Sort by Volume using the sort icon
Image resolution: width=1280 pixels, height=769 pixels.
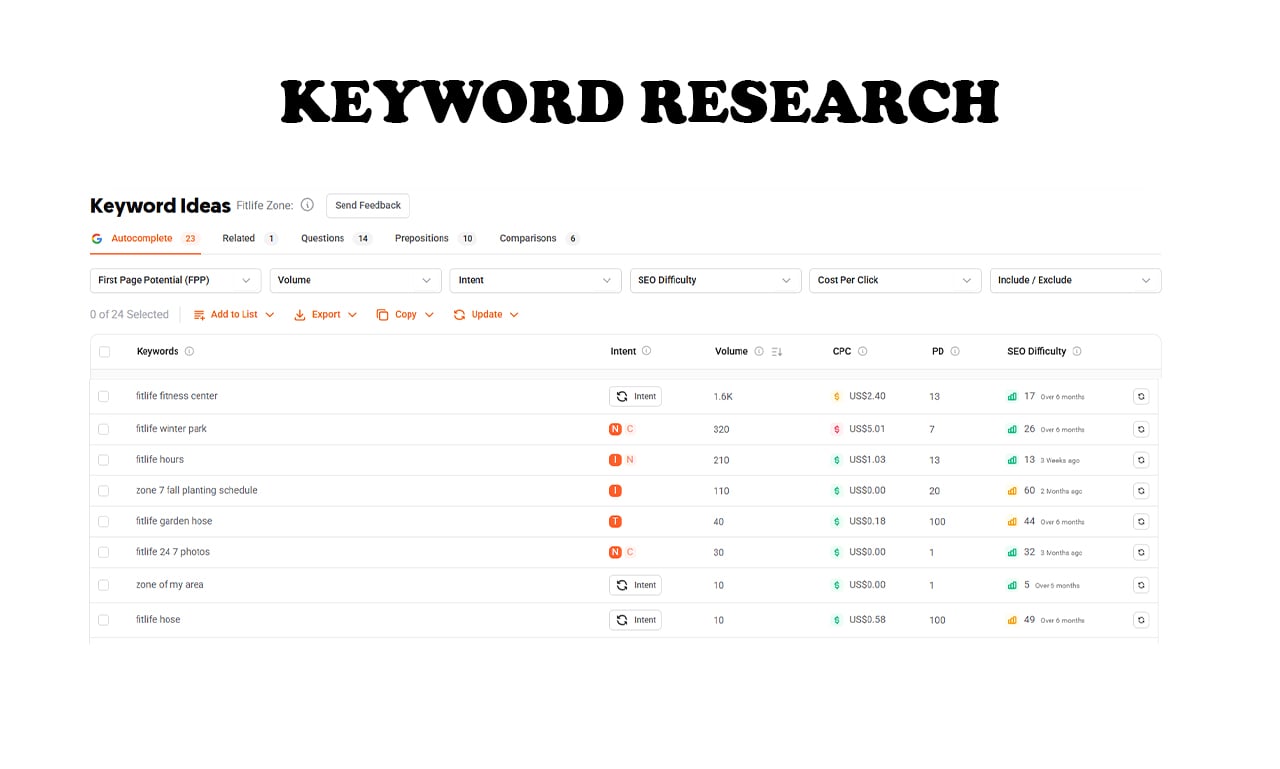click(777, 352)
